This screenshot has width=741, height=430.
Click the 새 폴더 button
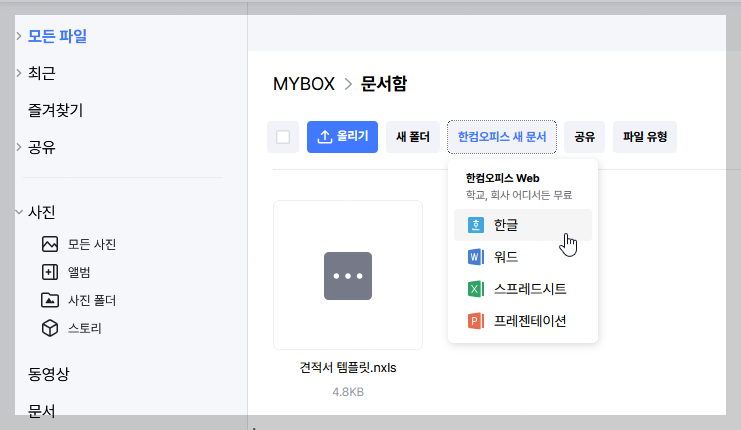(x=413, y=137)
